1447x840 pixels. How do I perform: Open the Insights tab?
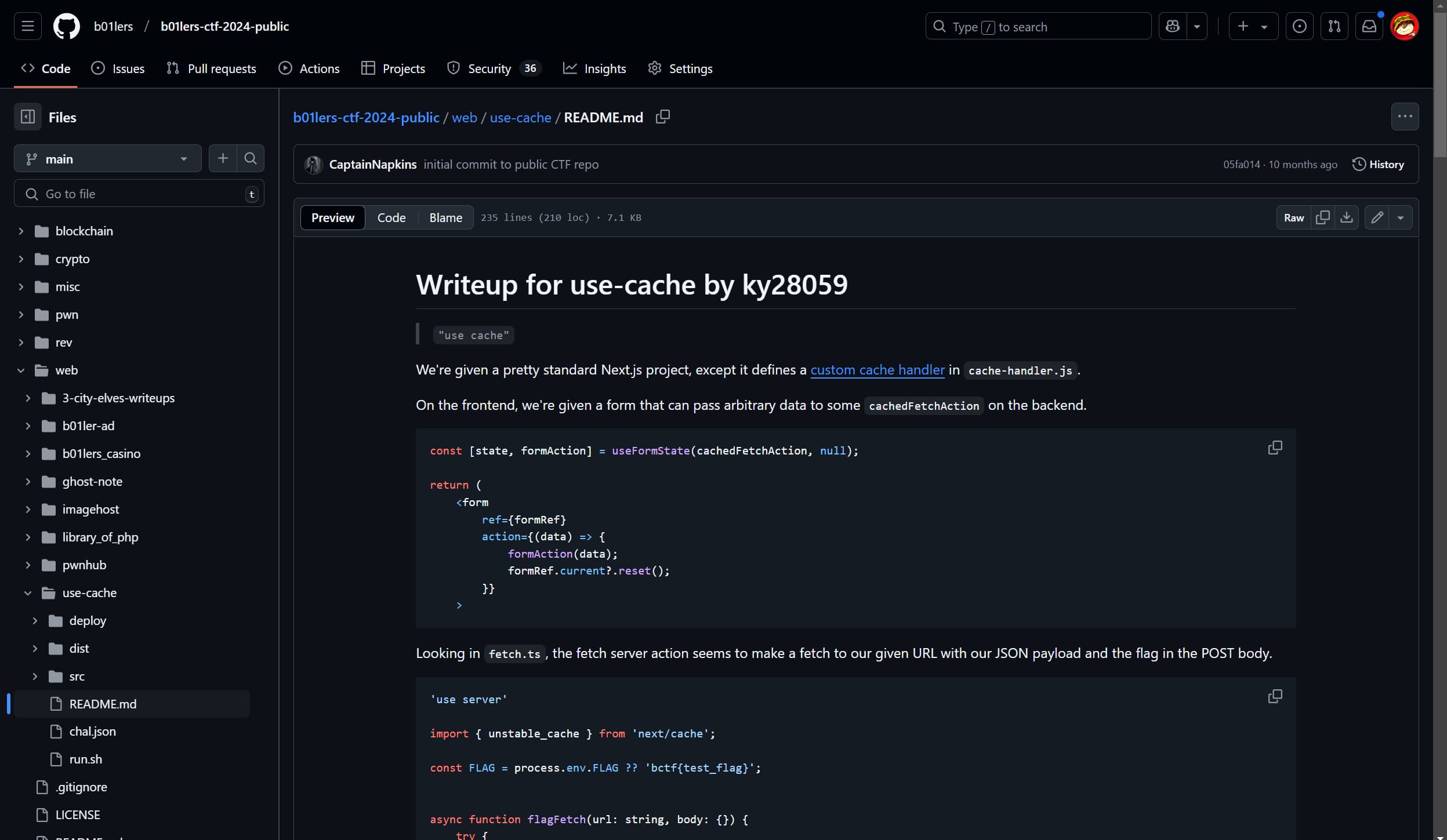[x=594, y=68]
